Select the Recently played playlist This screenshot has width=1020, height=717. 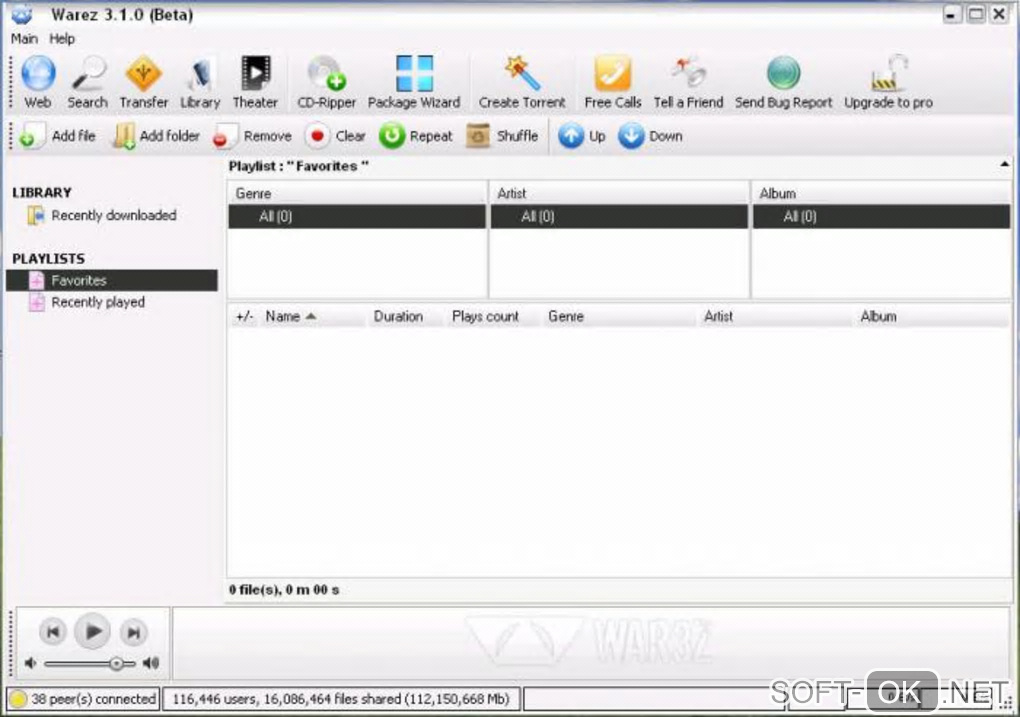coord(87,303)
